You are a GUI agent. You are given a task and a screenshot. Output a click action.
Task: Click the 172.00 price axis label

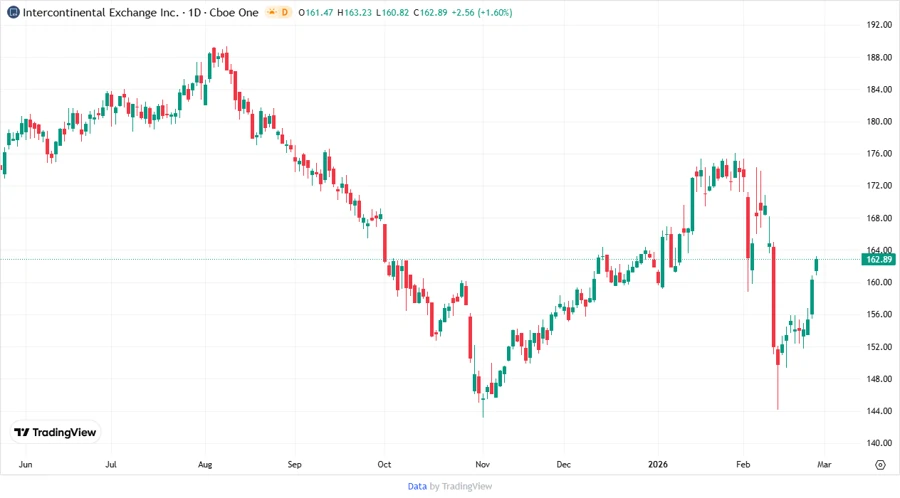879,185
